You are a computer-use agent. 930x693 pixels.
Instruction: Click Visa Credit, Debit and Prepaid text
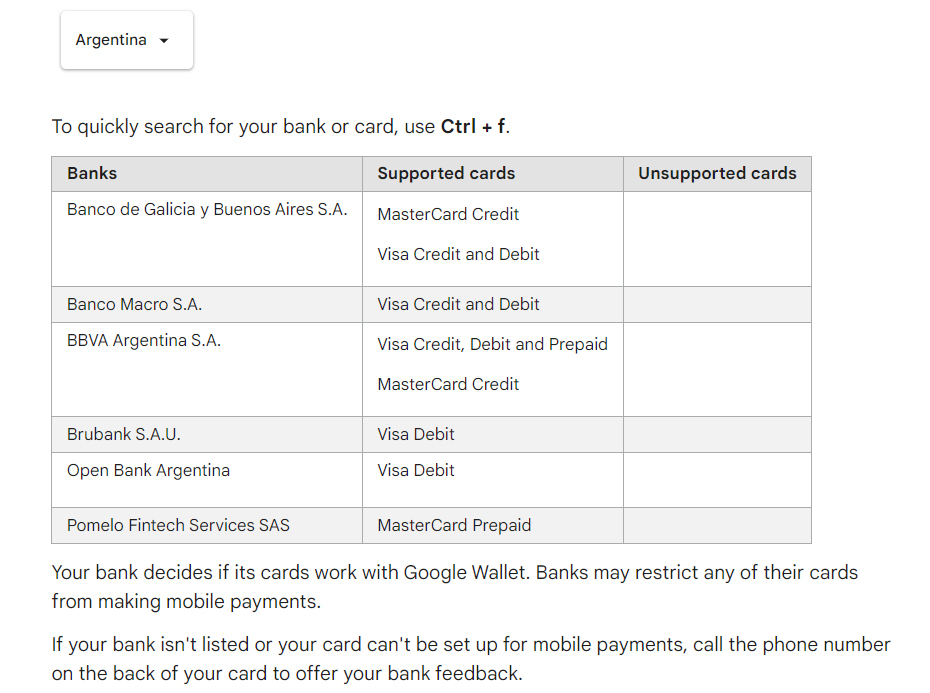point(492,344)
